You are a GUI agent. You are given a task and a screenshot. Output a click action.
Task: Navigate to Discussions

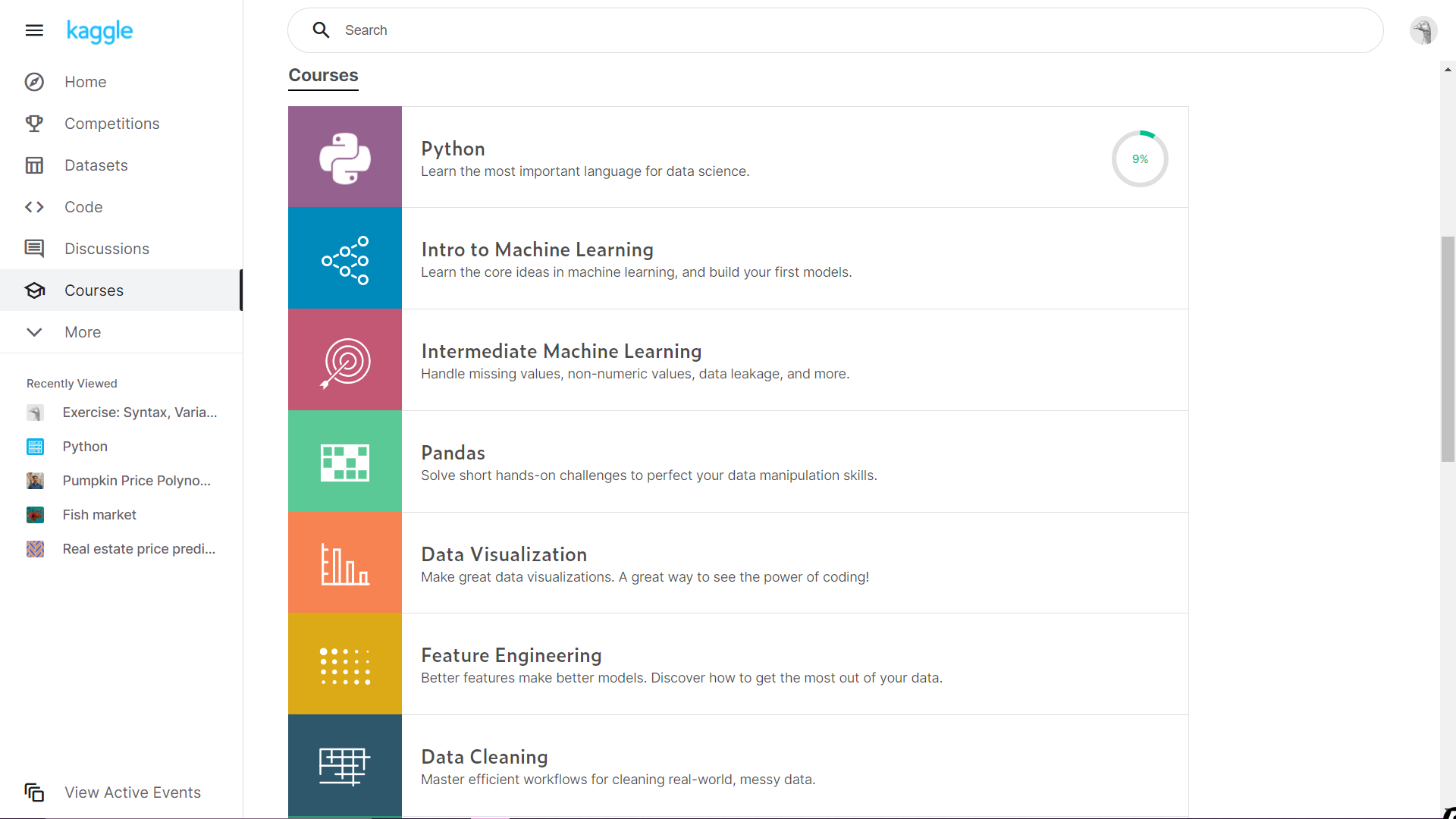[x=106, y=249]
